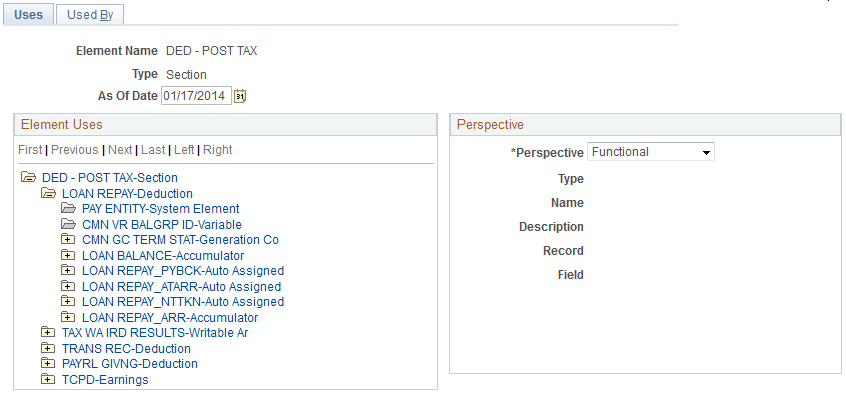Click the Right navigation link
This screenshot has height=395, width=846.
click(x=218, y=150)
